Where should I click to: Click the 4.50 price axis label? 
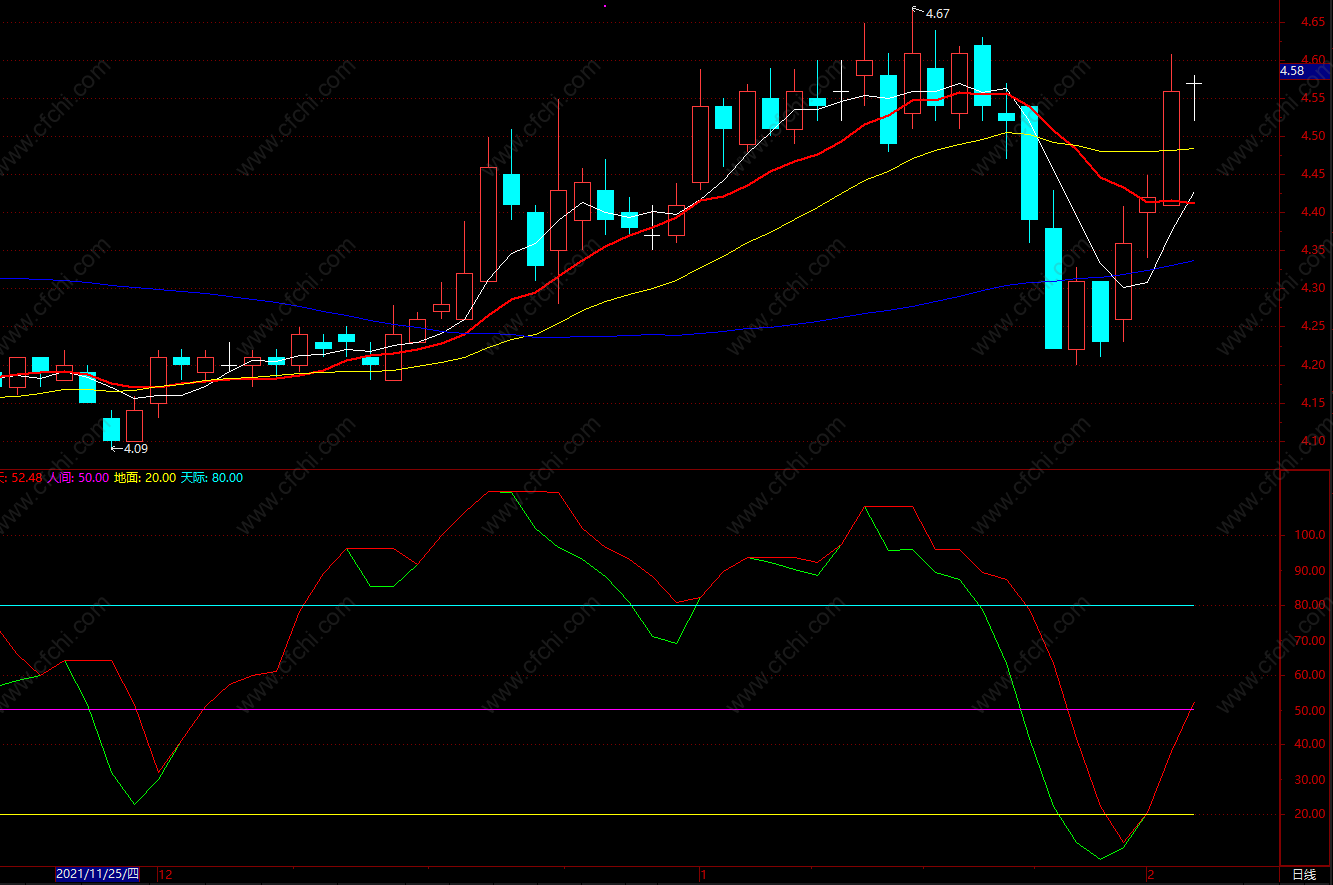(1313, 137)
